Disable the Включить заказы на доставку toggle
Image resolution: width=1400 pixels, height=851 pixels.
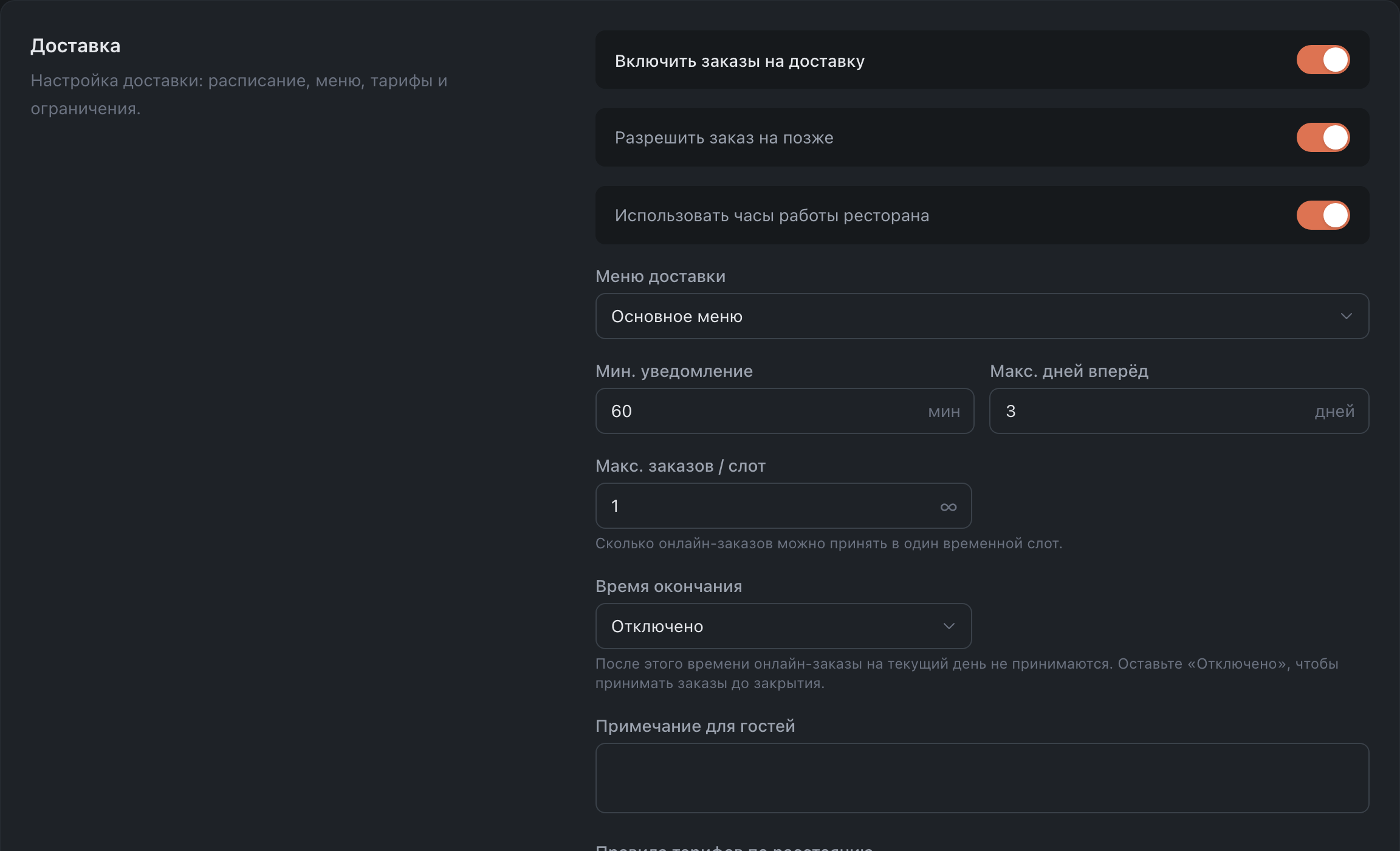1323,60
